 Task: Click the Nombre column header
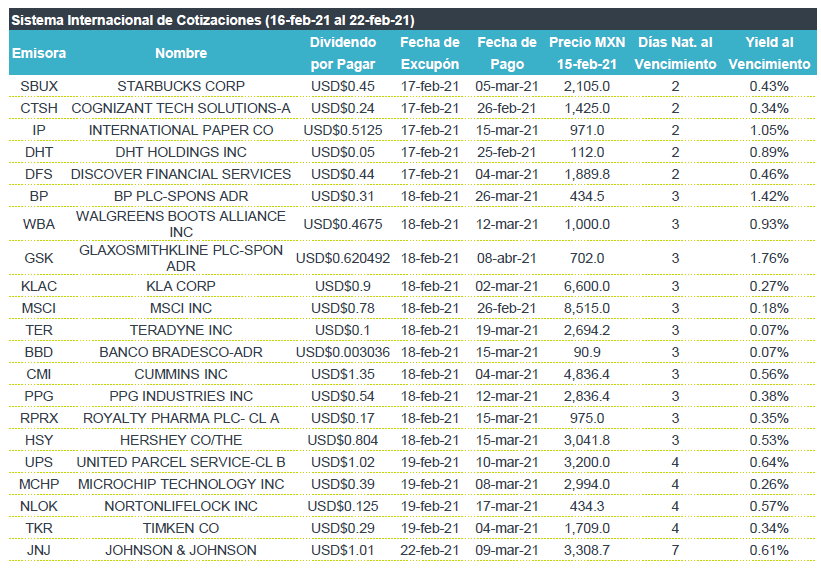tap(181, 53)
